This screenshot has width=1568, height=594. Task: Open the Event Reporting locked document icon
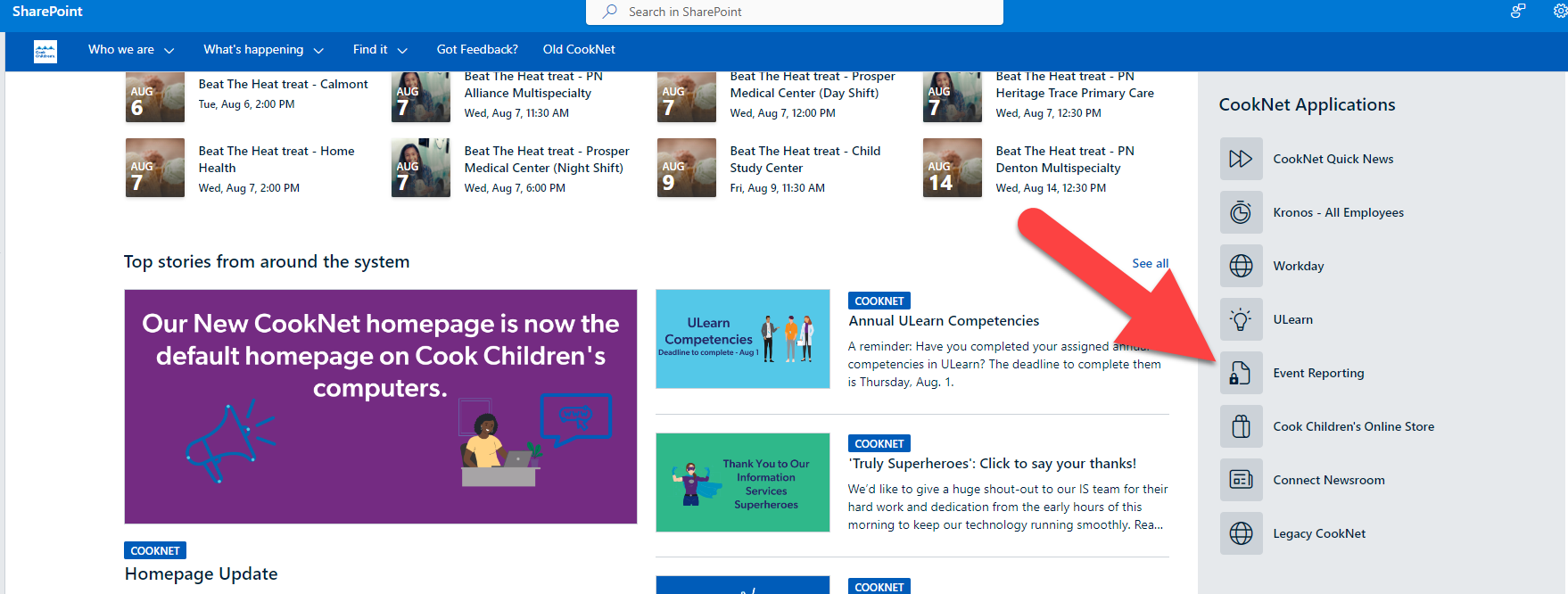pyautogui.click(x=1241, y=373)
